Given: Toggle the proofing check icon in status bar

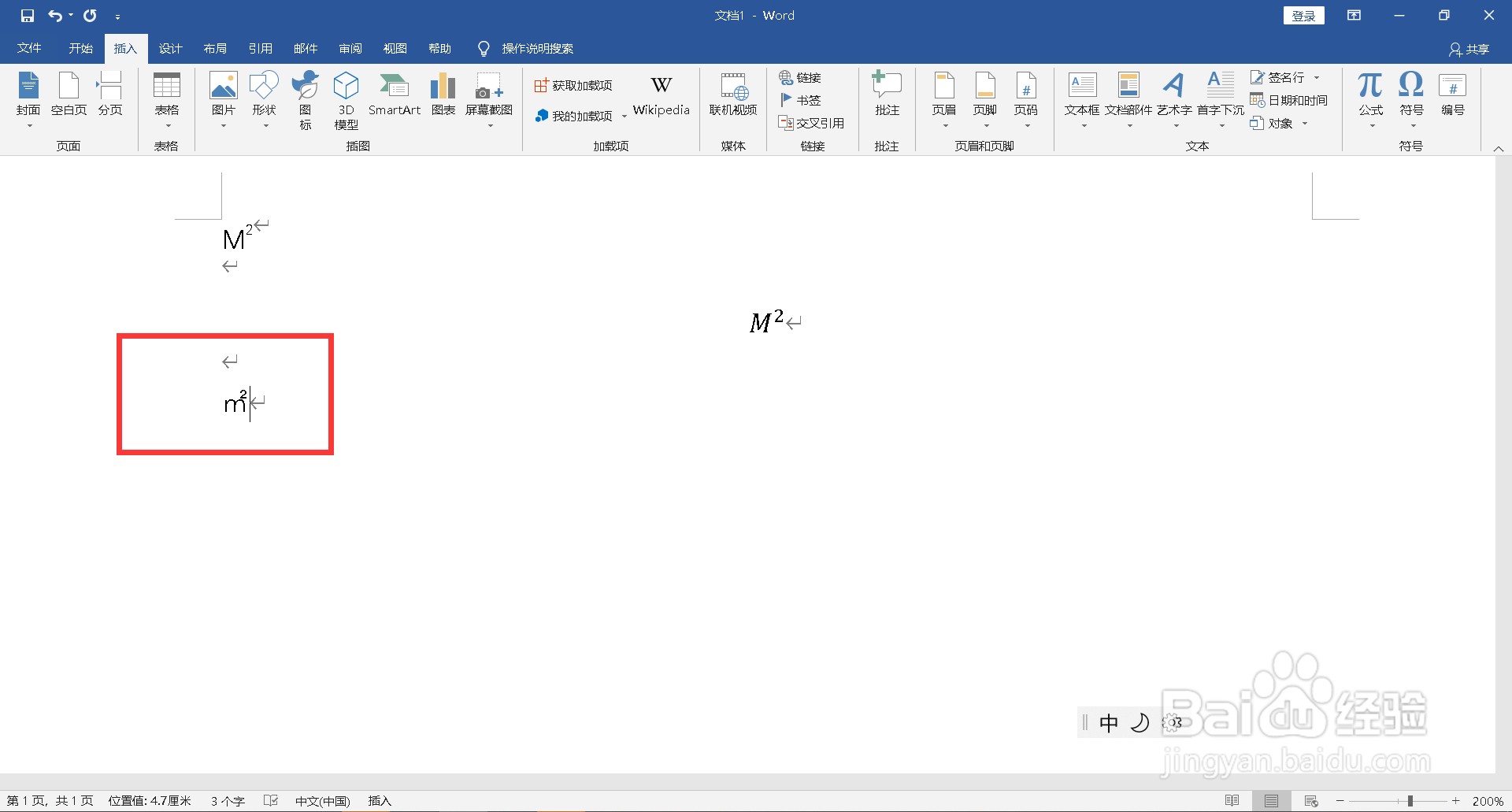Looking at the screenshot, I should (x=271, y=801).
